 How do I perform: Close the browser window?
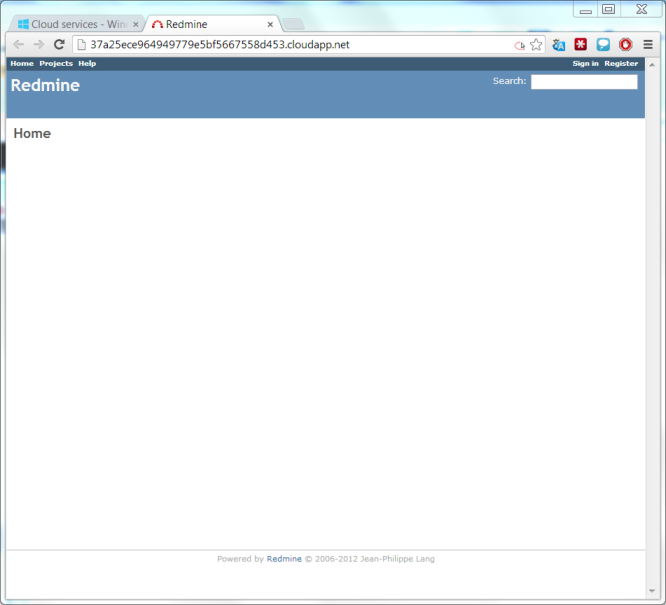click(641, 9)
